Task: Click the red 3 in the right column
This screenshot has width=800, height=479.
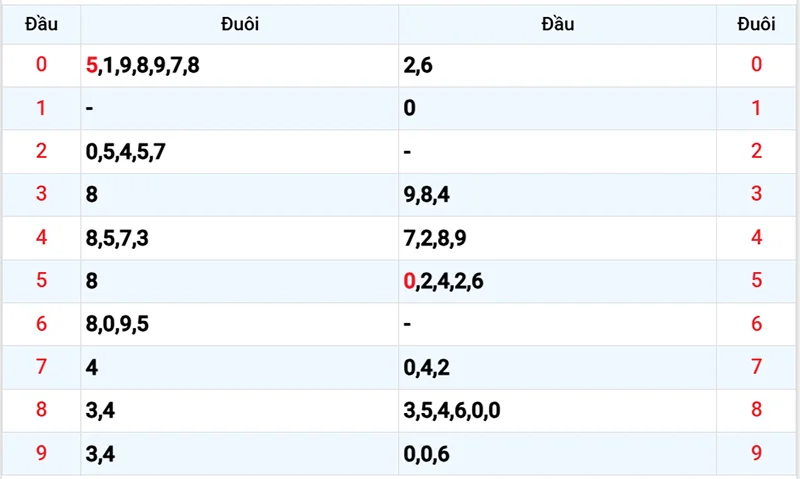Action: coord(756,195)
